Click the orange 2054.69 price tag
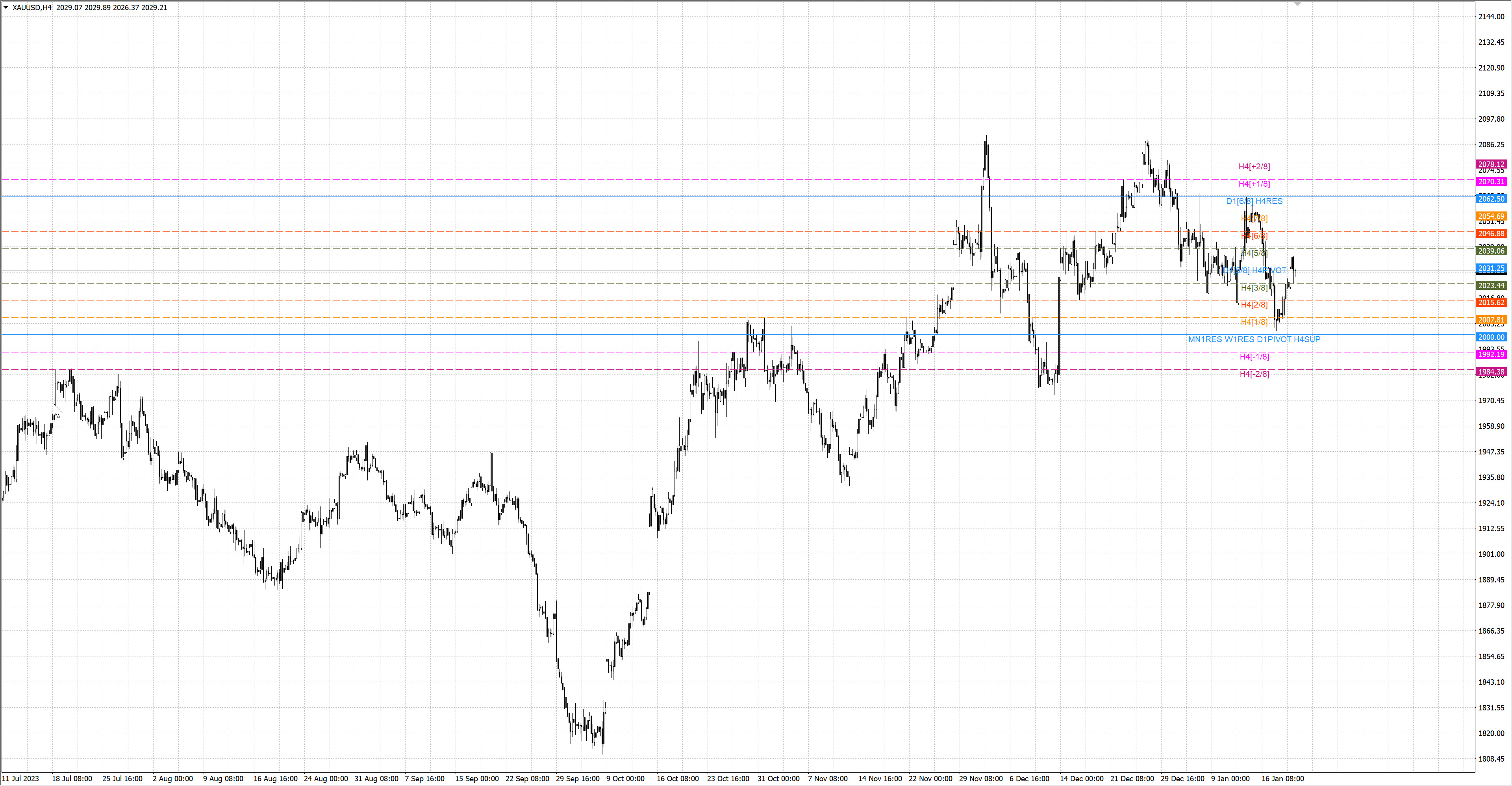The width and height of the screenshot is (1512, 786). (1491, 216)
